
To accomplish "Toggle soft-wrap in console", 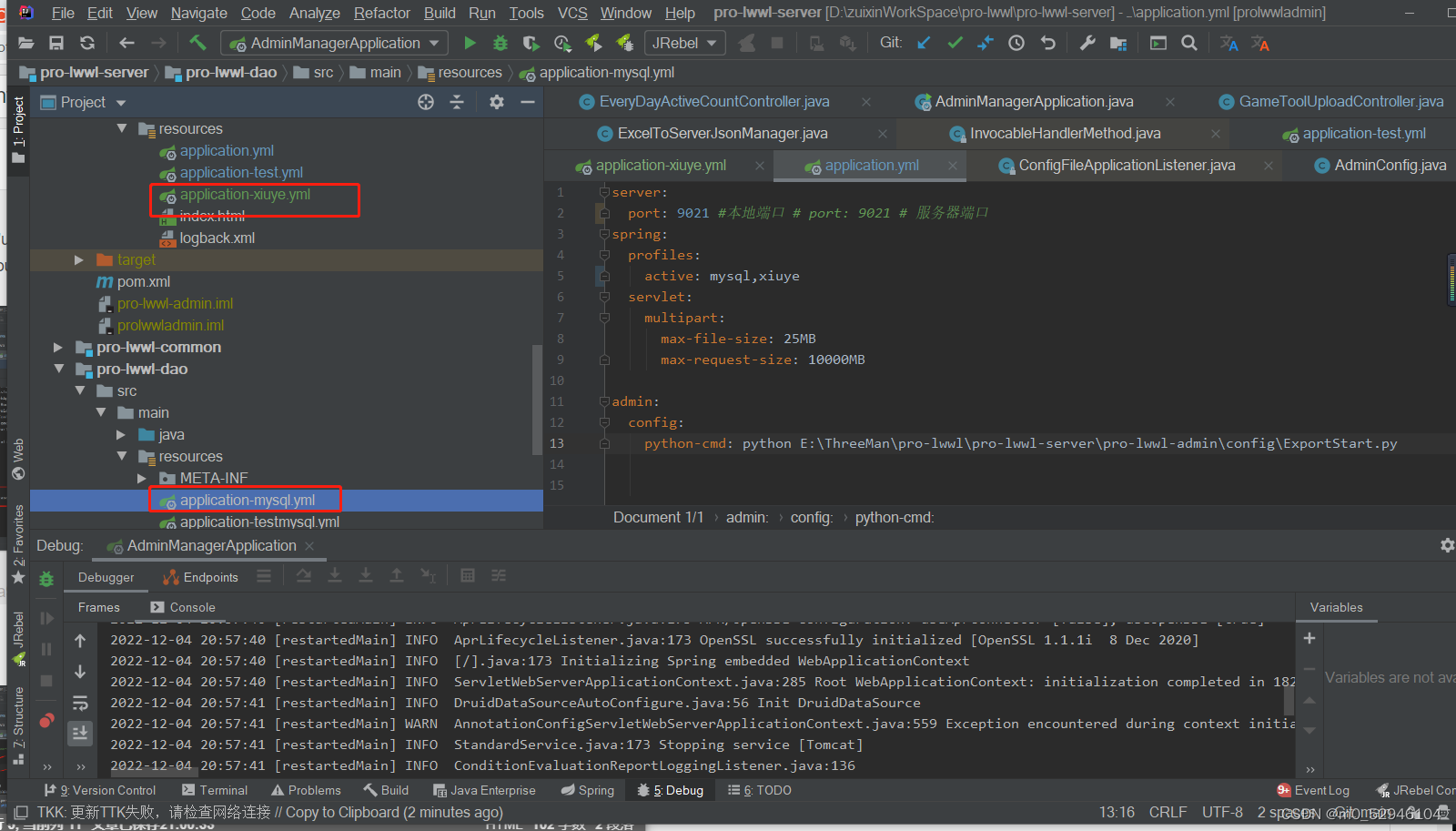I will (x=80, y=703).
